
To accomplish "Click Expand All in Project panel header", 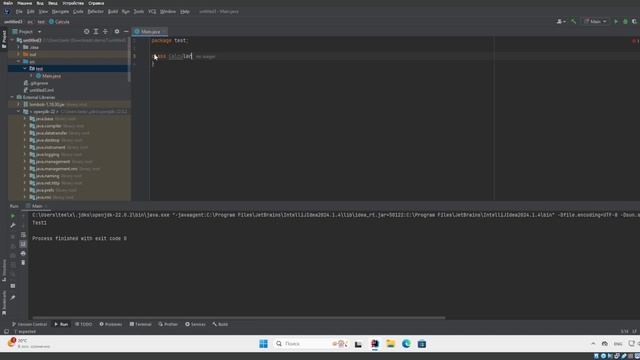I will pos(96,31).
